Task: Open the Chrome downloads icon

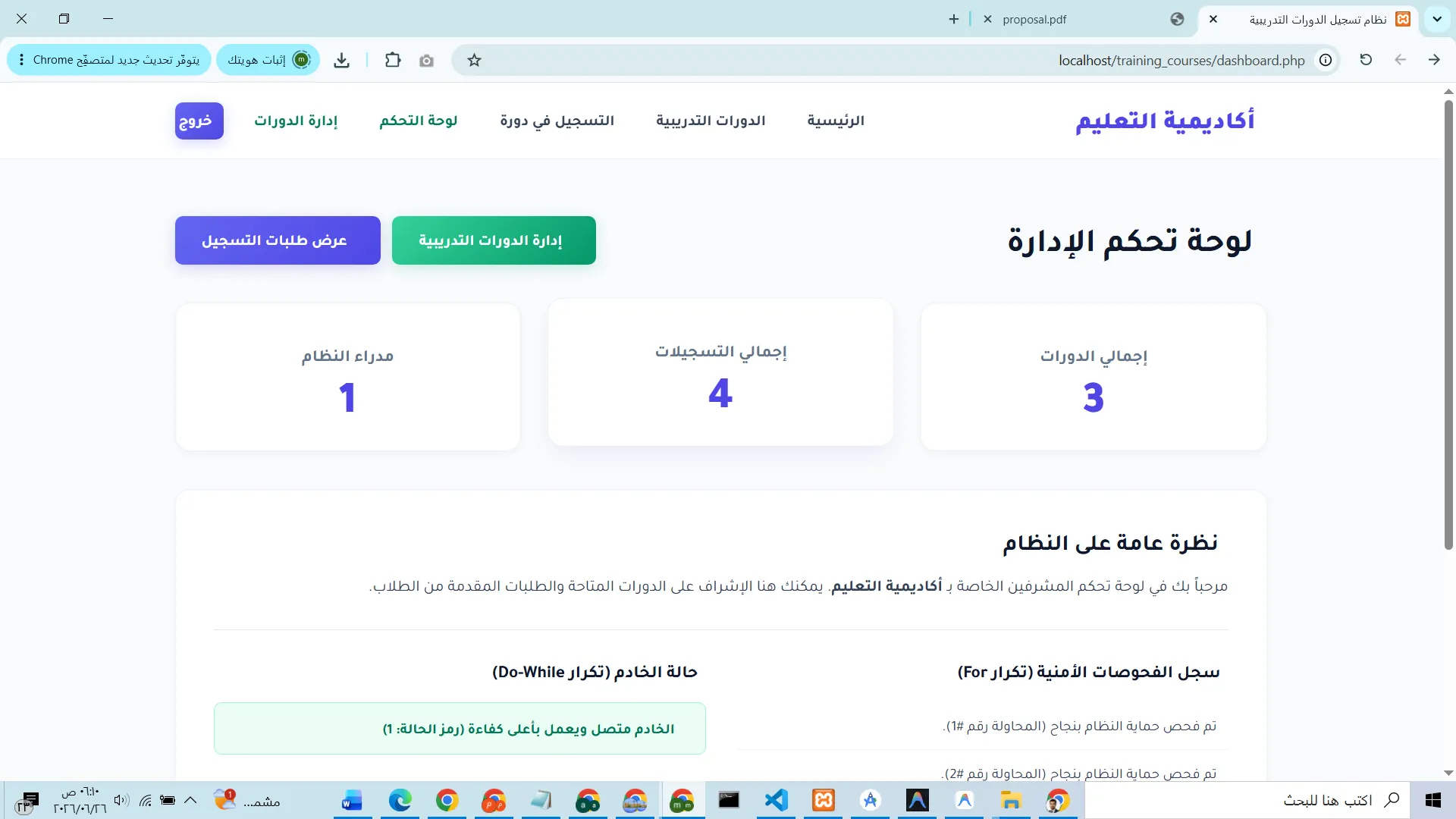Action: pos(342,61)
